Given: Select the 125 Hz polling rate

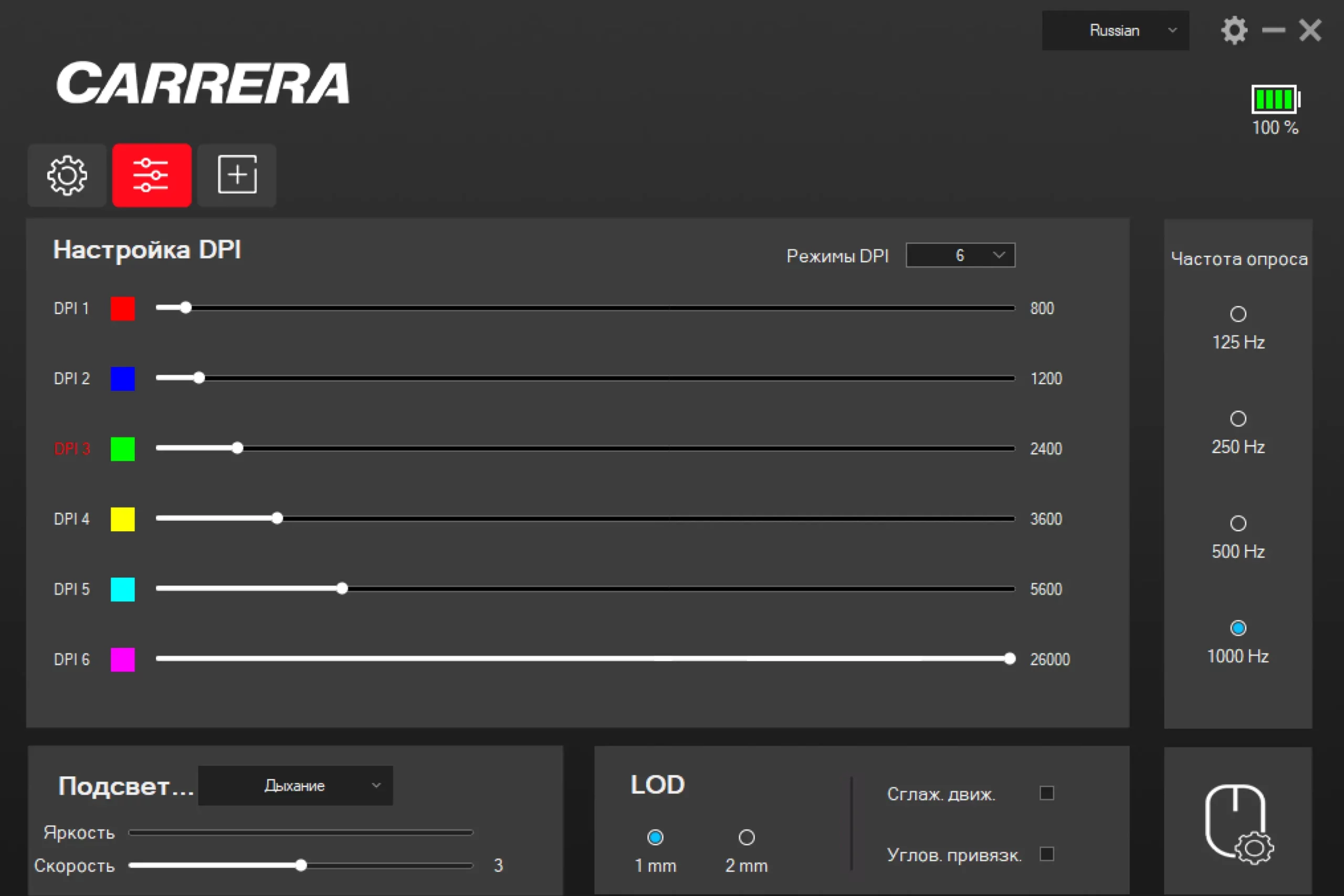Looking at the screenshot, I should [x=1238, y=314].
